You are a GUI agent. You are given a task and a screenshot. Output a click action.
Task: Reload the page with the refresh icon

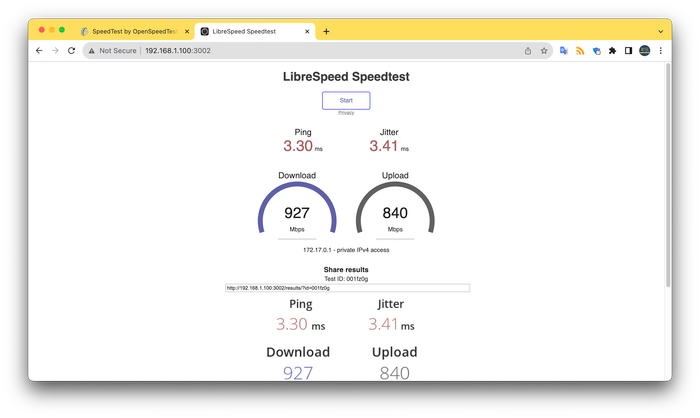71,50
